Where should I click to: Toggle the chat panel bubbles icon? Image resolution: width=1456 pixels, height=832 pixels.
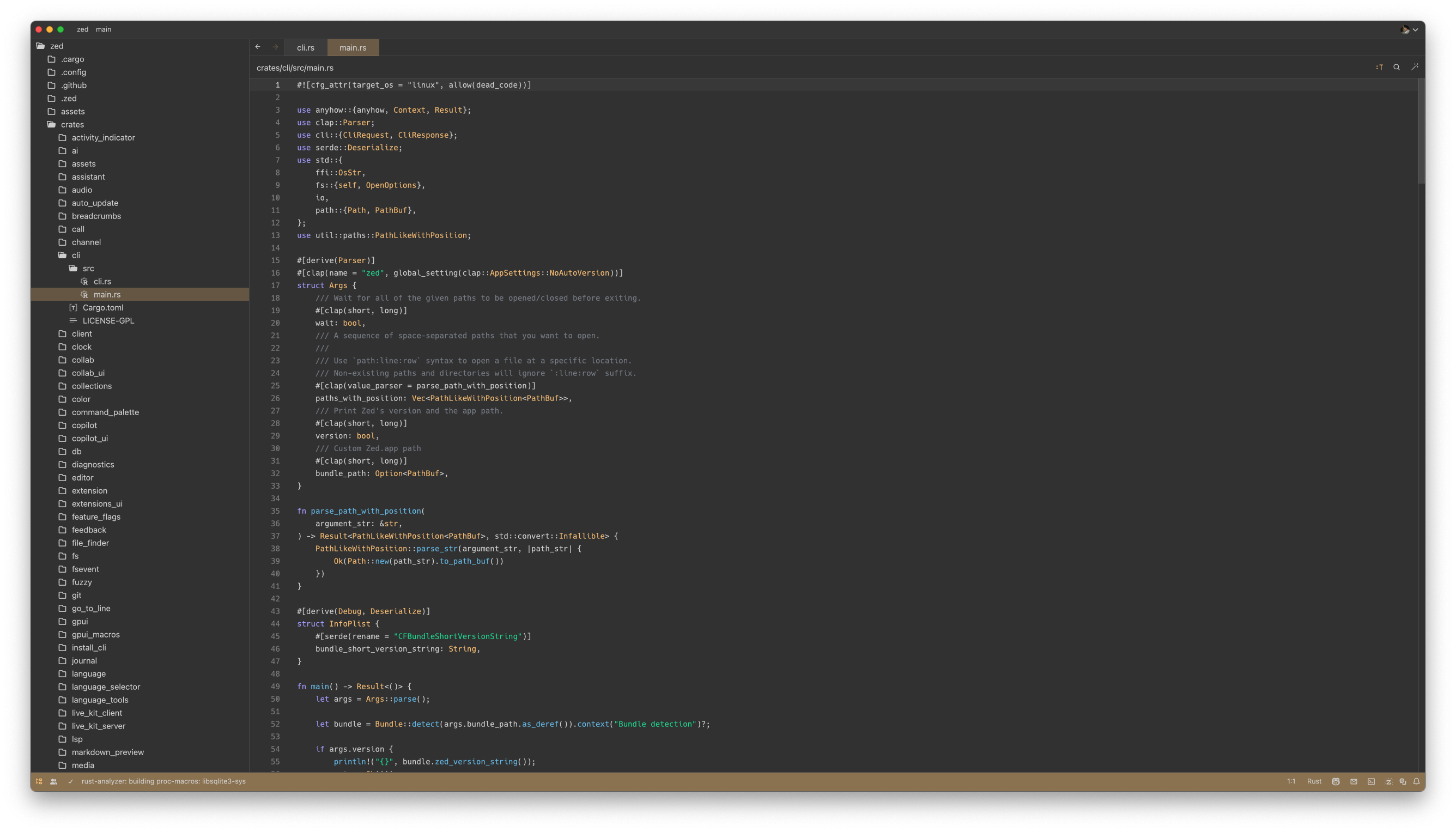click(x=1403, y=781)
